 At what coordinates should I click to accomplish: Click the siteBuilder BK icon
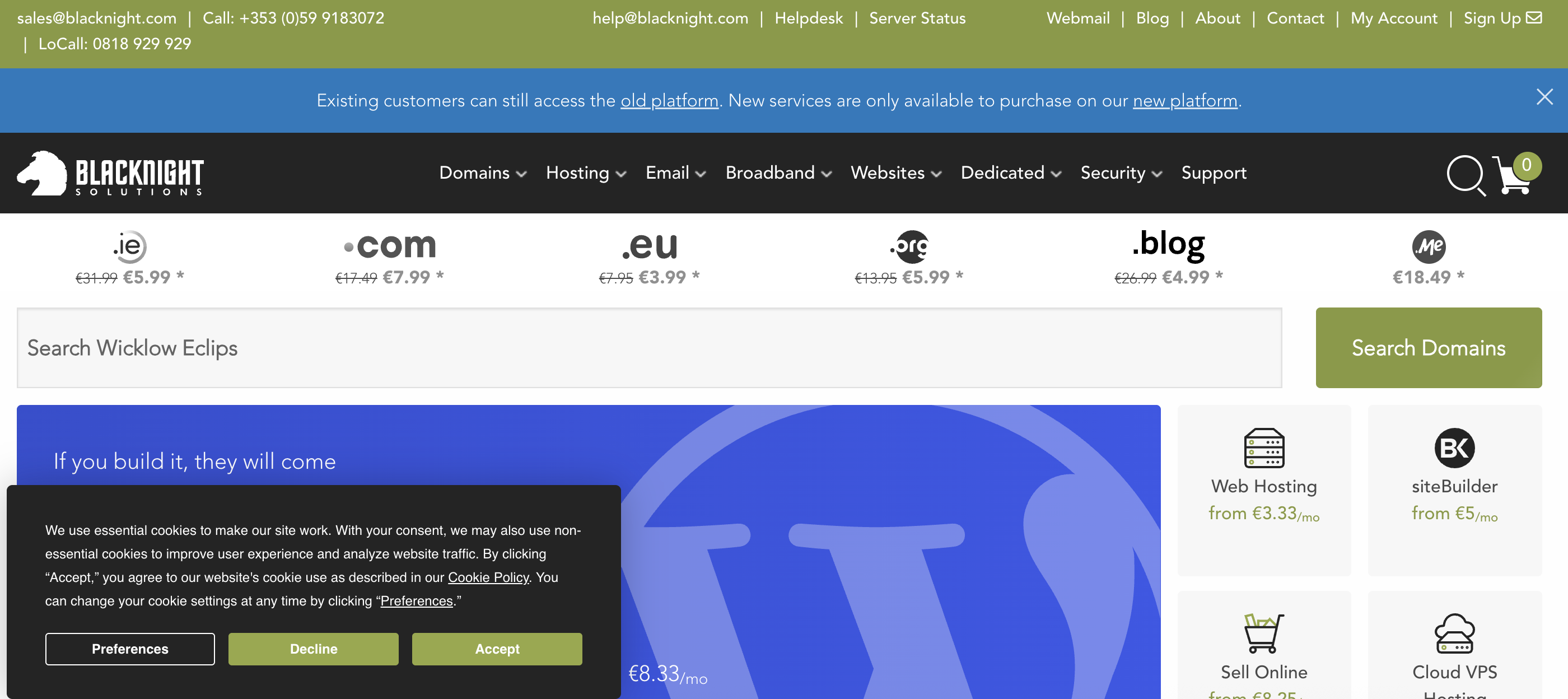1454,448
